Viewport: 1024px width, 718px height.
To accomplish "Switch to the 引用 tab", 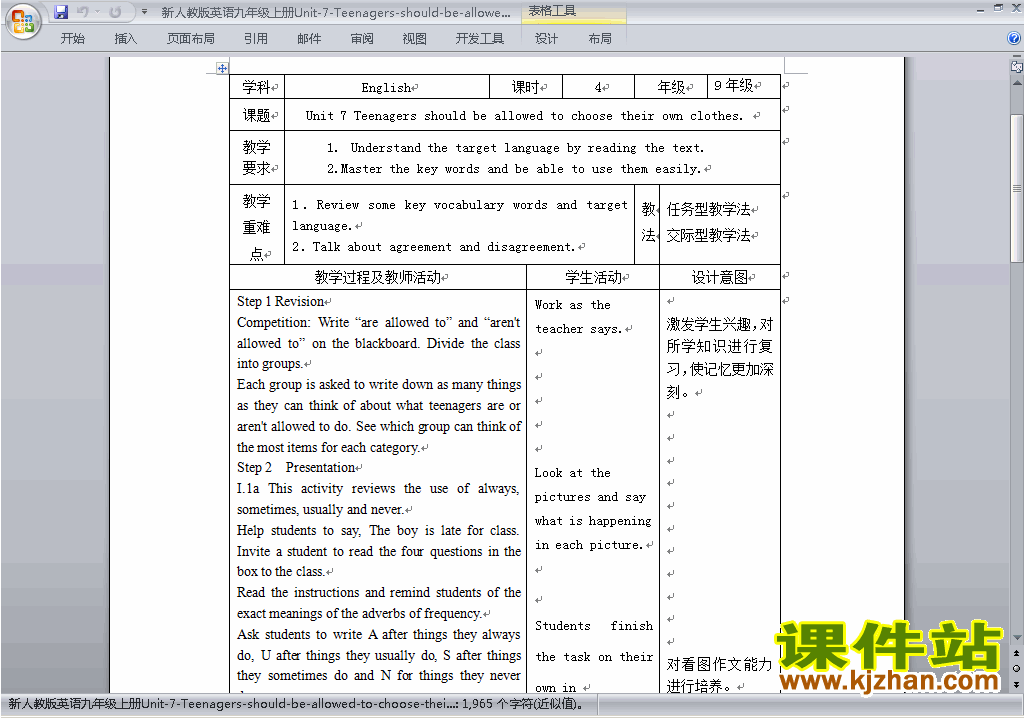I will click(x=255, y=39).
